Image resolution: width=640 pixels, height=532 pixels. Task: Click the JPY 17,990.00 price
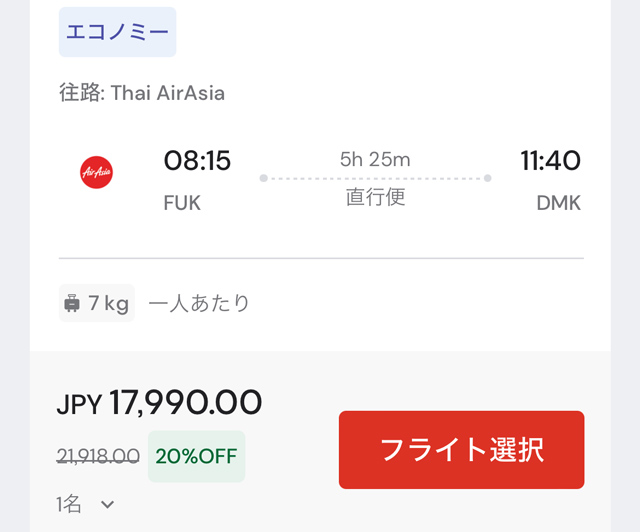[x=159, y=402]
